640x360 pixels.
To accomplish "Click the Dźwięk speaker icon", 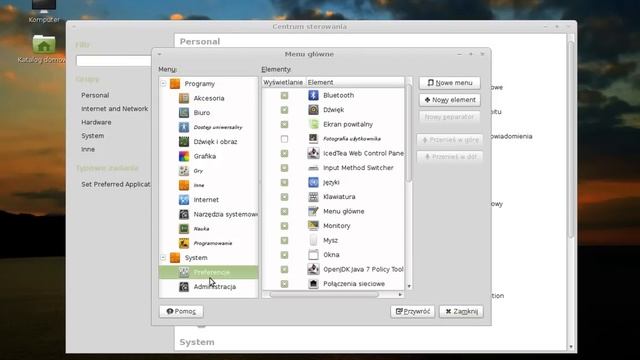I will (x=313, y=110).
